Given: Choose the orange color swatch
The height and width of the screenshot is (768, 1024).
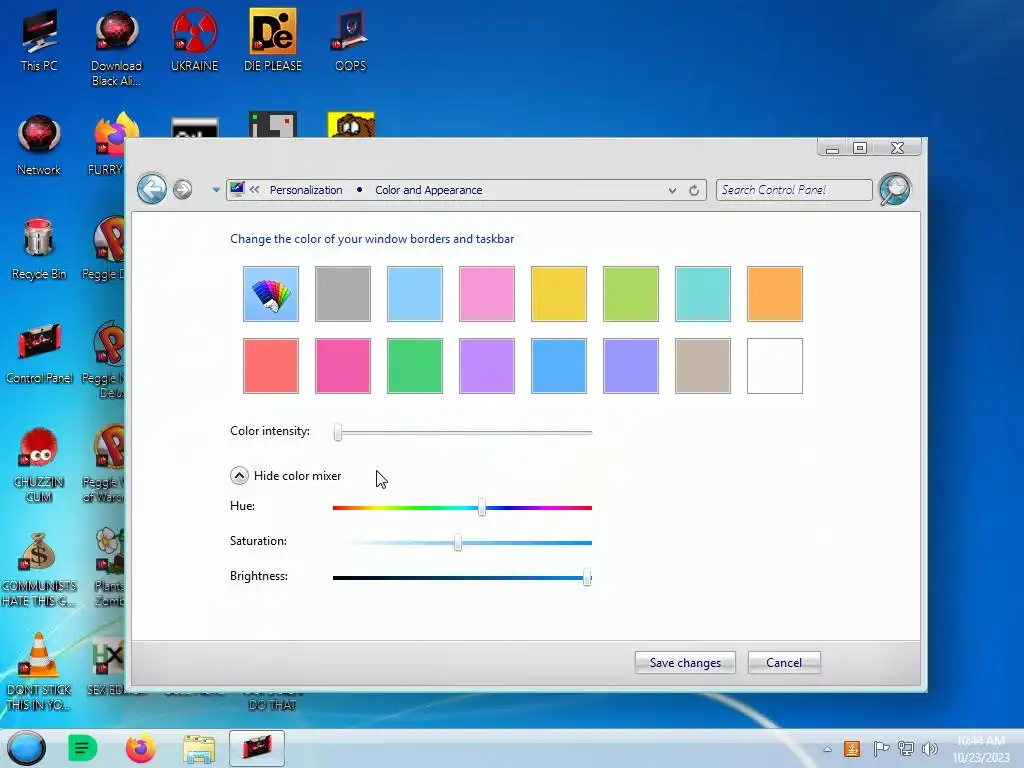Looking at the screenshot, I should (x=775, y=294).
